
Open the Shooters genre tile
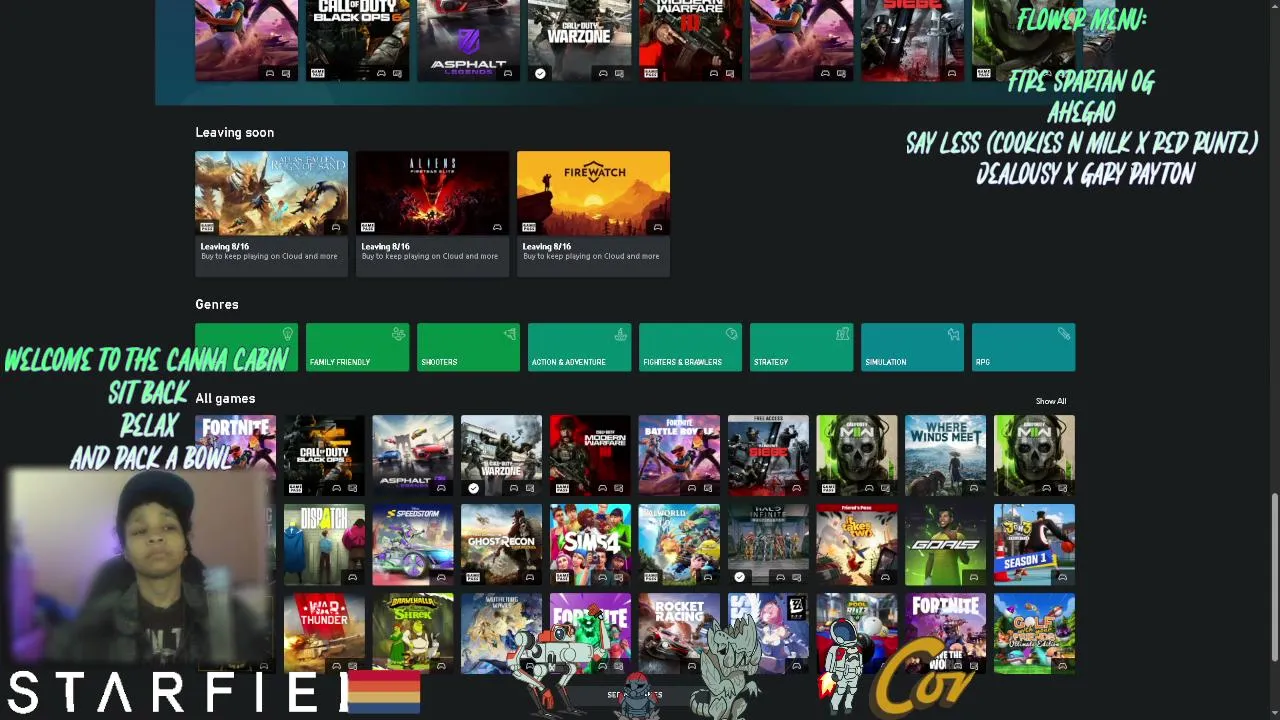click(468, 347)
